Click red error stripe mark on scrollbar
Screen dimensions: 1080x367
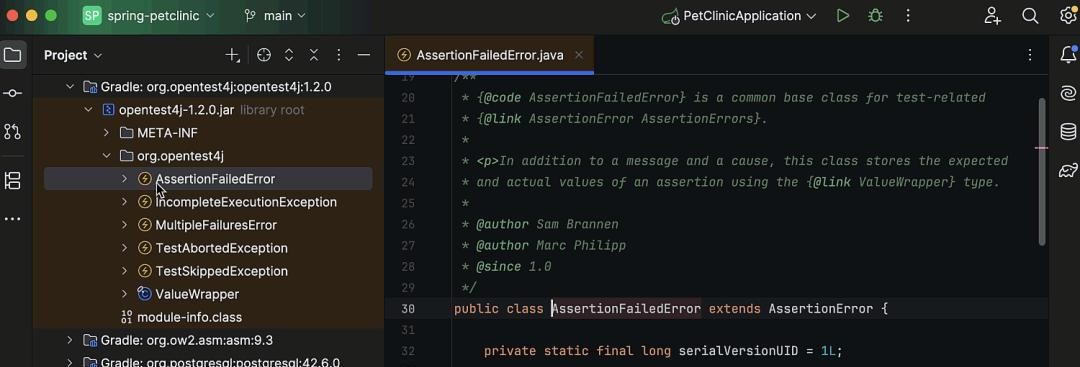coord(1041,148)
